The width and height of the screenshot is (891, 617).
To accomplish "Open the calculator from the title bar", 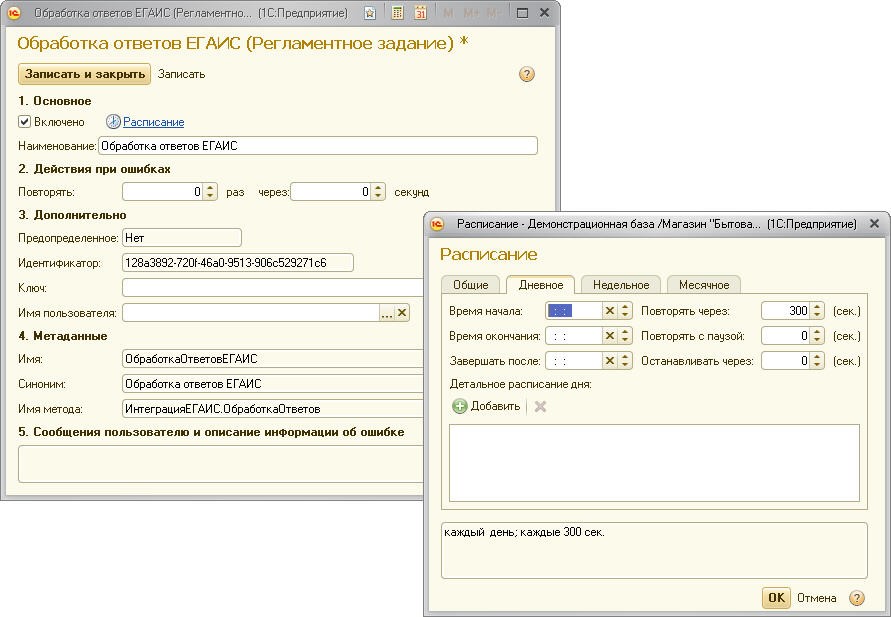I will [398, 12].
